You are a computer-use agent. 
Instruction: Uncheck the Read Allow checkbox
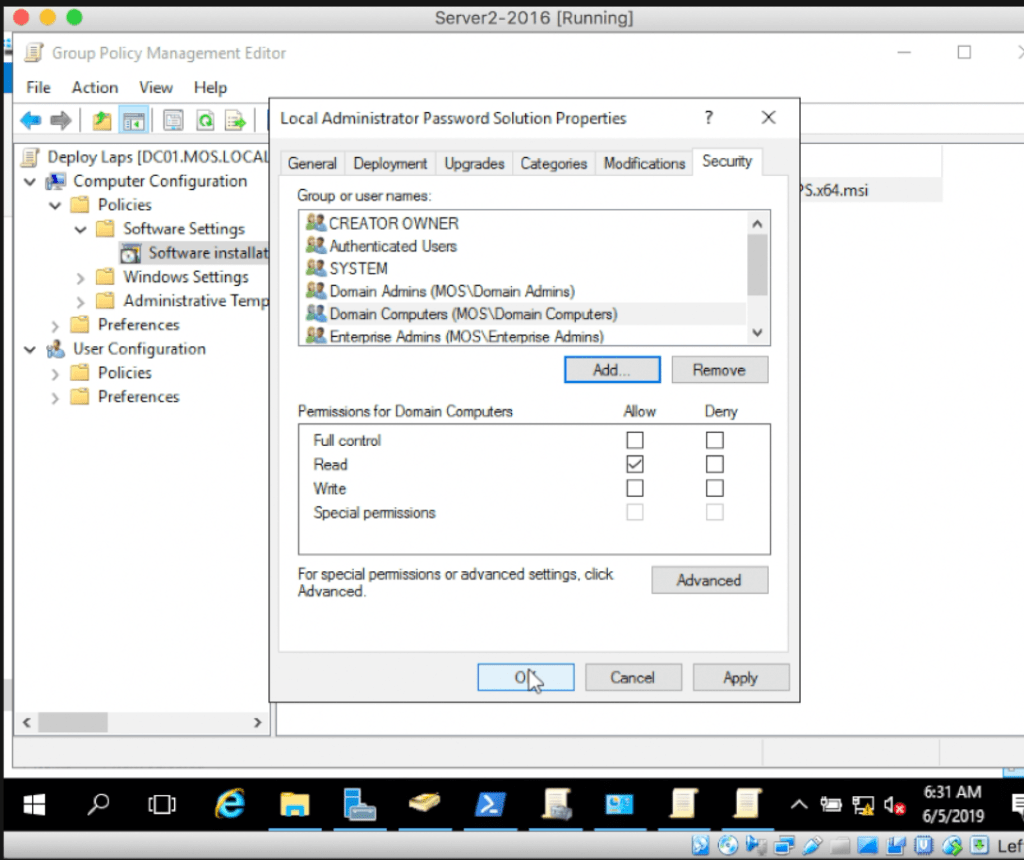tap(635, 464)
